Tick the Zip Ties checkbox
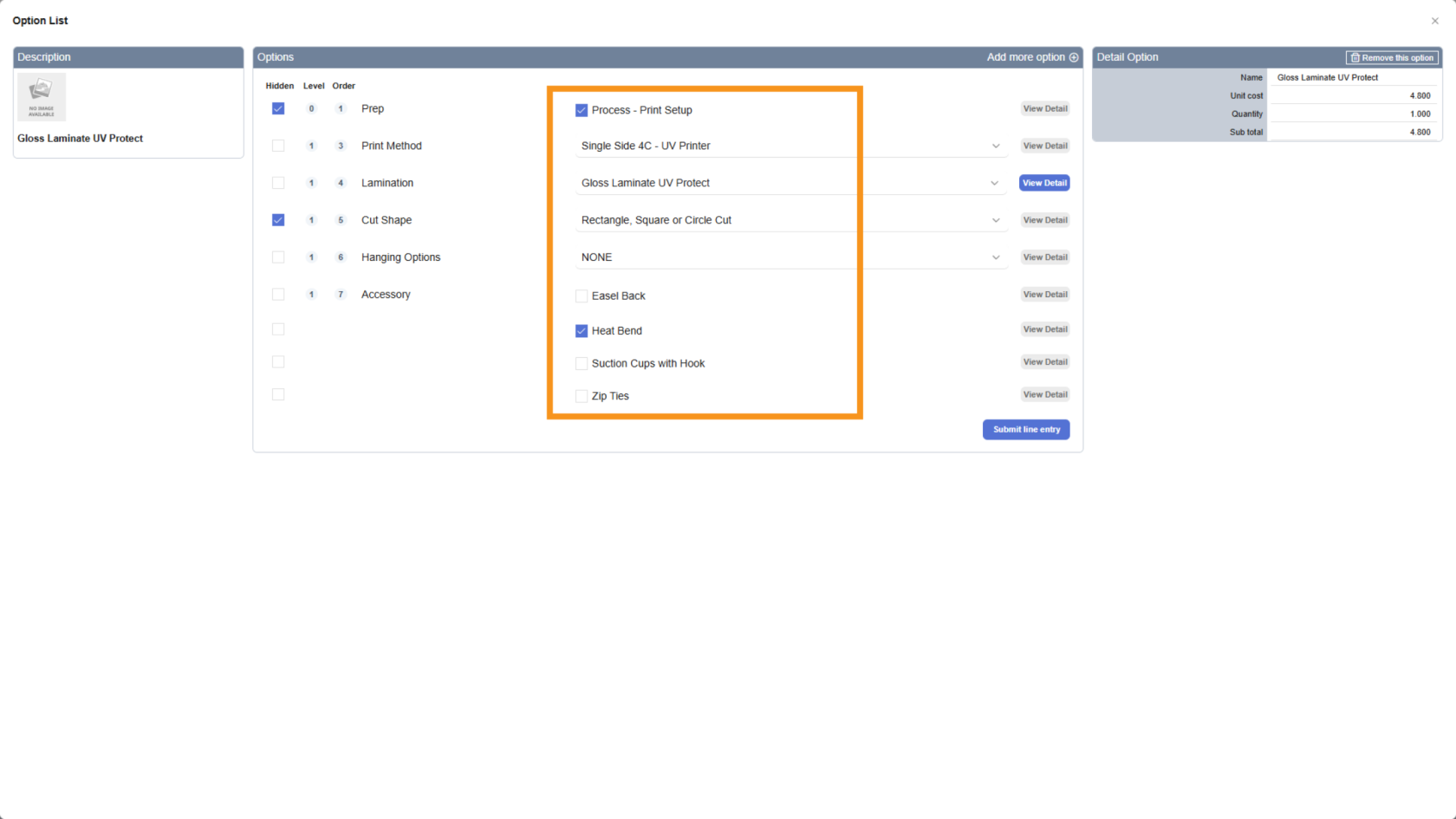The width and height of the screenshot is (1456, 819). coord(582,396)
